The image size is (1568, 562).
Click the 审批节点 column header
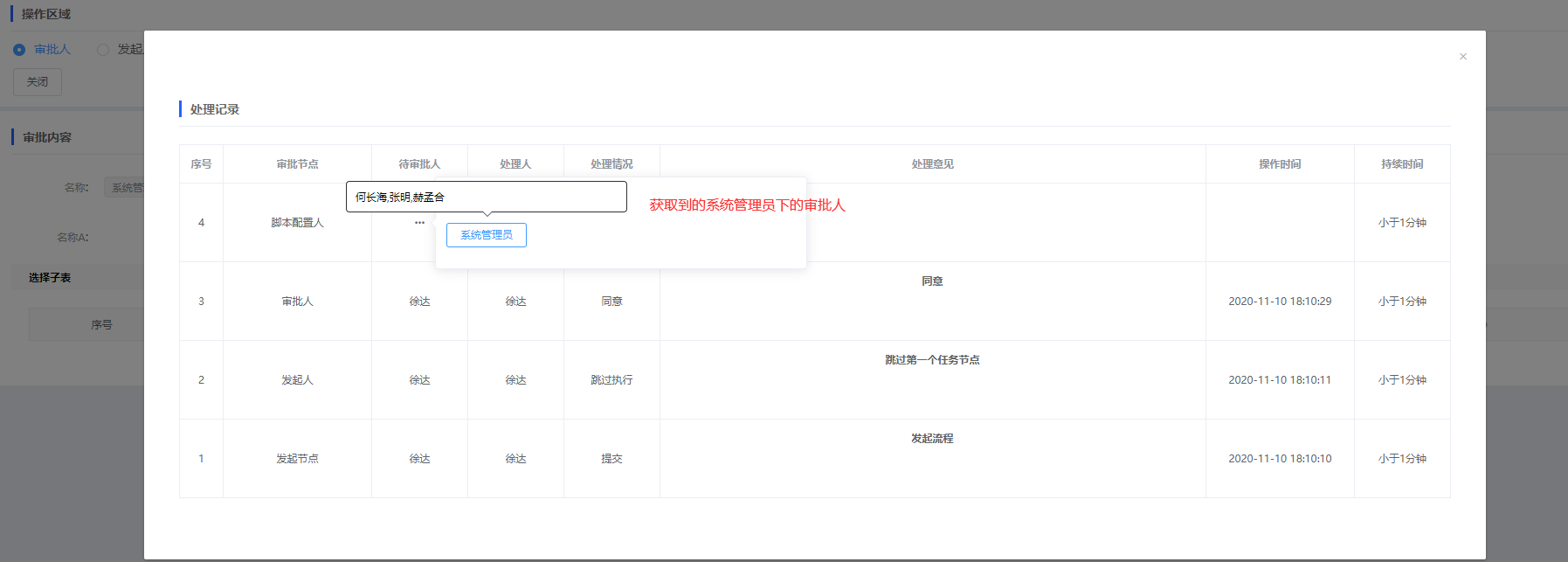coord(297,164)
